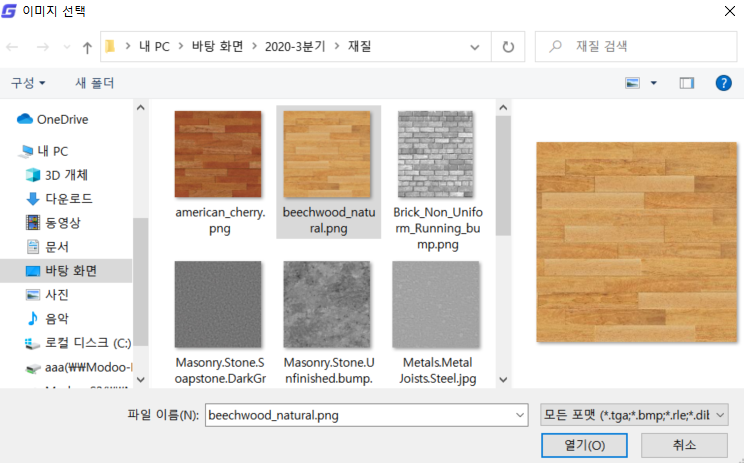Click the application logo in title bar
Image resolution: width=744 pixels, height=463 pixels.
click(9, 10)
